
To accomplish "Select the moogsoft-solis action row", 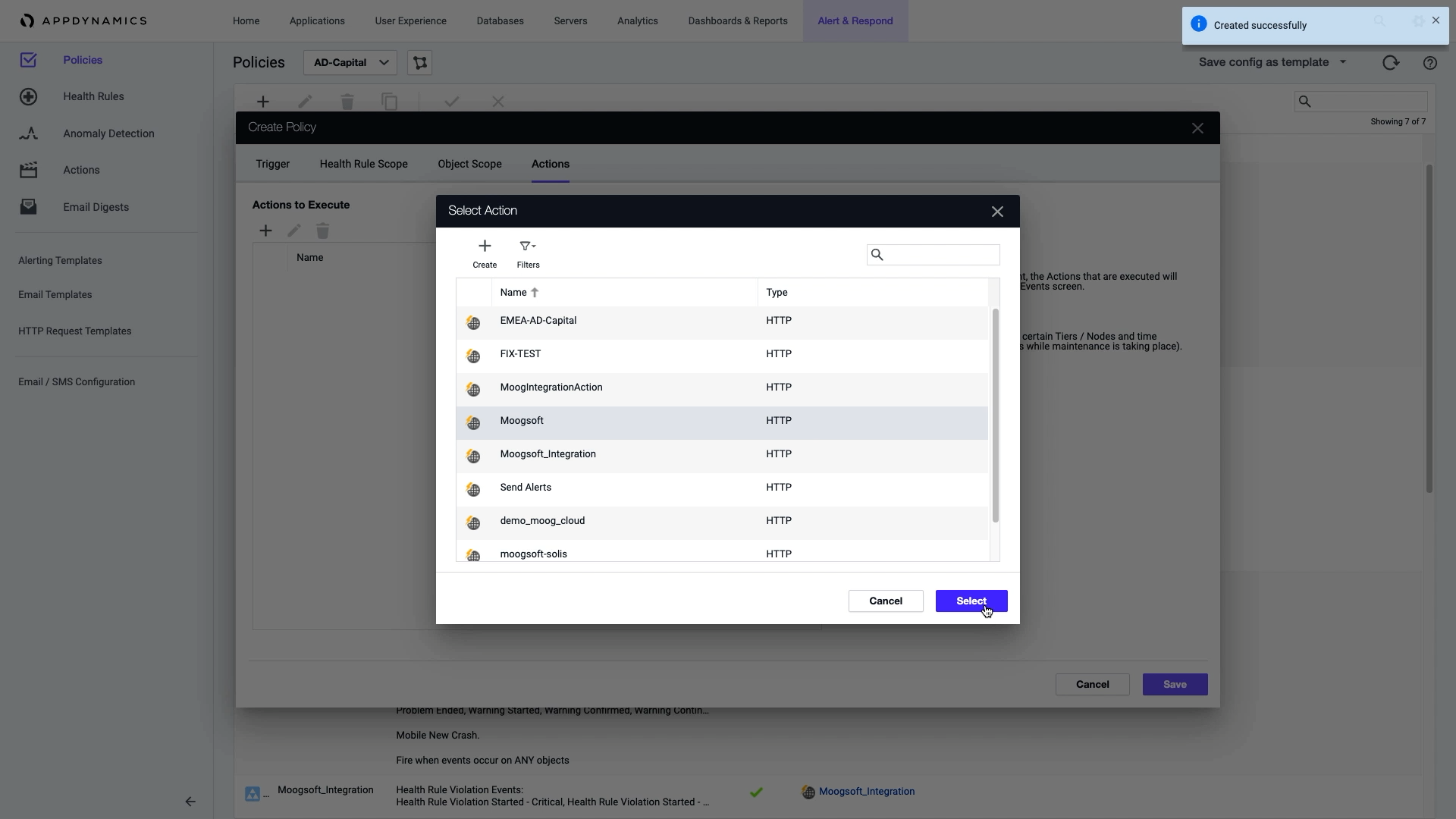I will click(722, 551).
